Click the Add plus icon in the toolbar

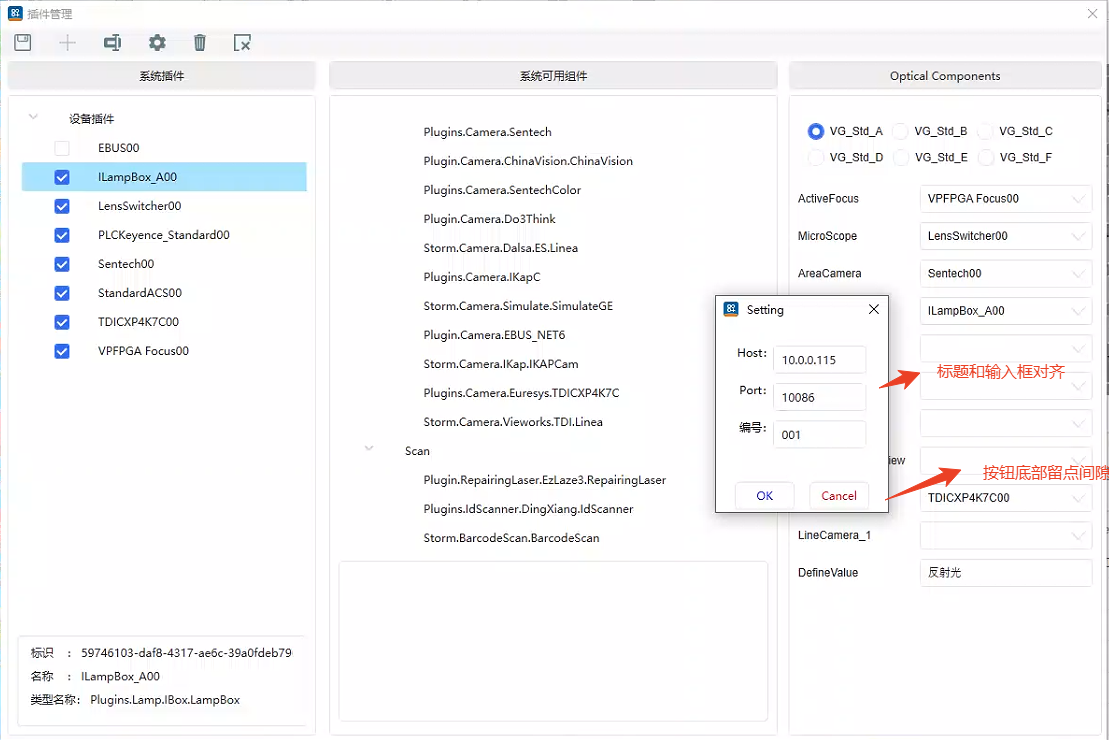pyautogui.click(x=67, y=42)
